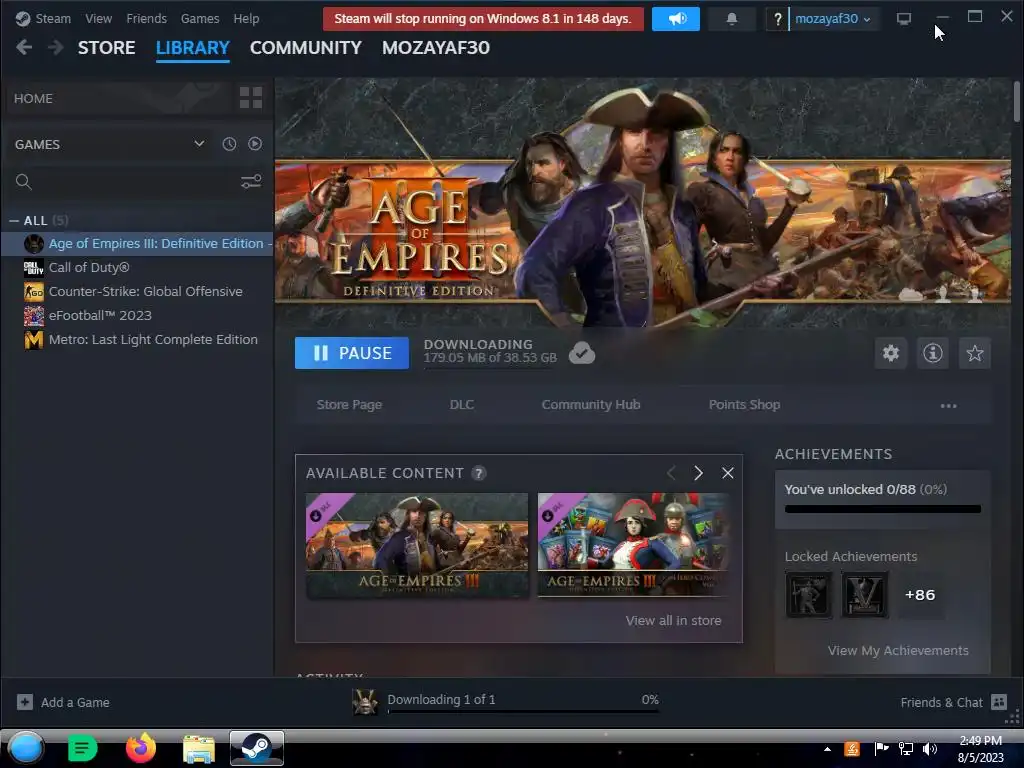Click HOME in the sidebar
Viewport: 1024px width, 768px height.
point(33,99)
